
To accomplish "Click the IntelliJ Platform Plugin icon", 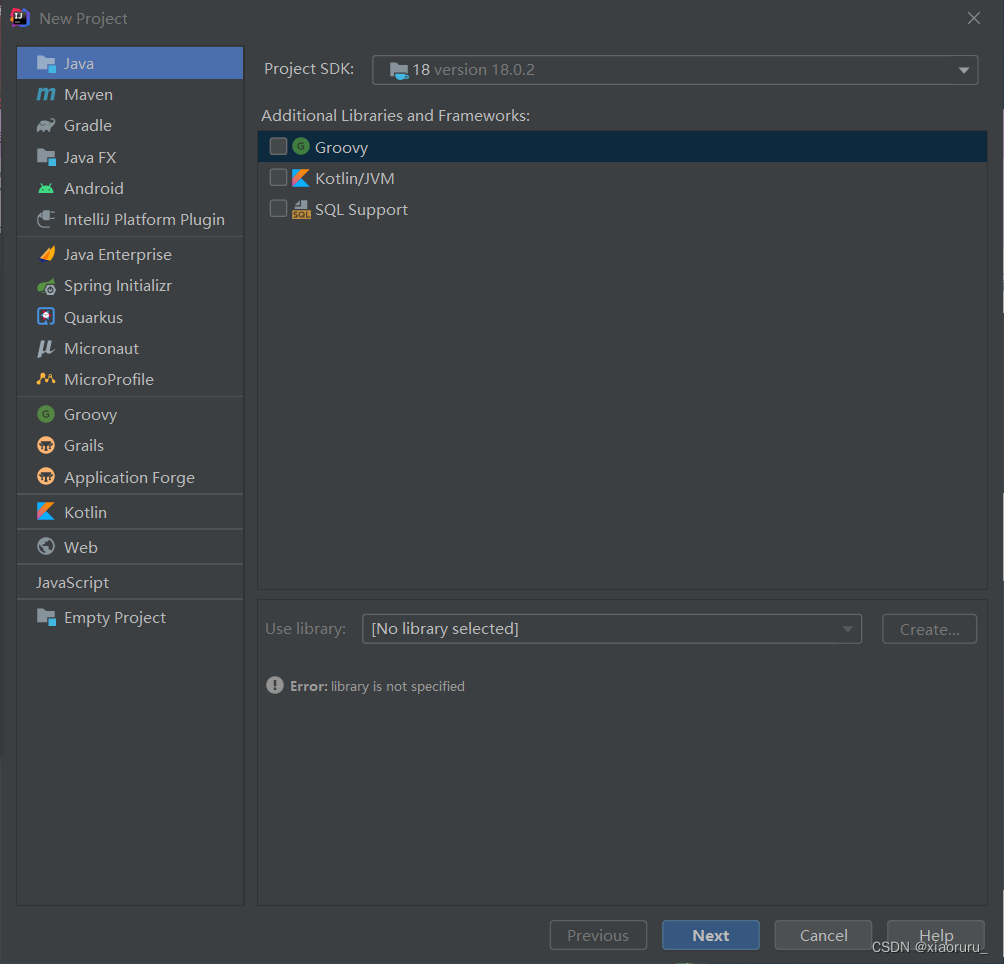I will pyautogui.click(x=46, y=220).
